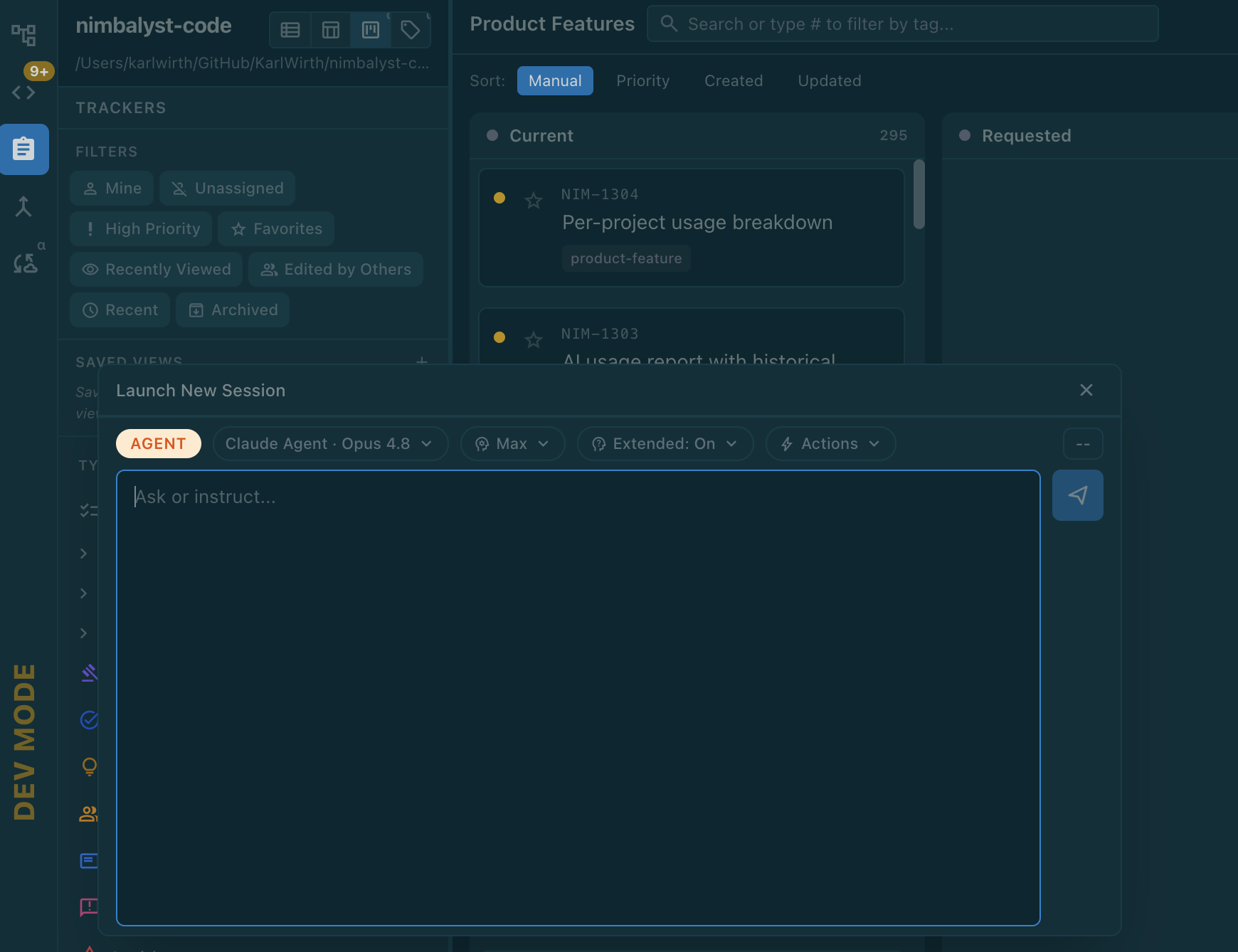Click the Requested column header
This screenshot has width=1238, height=952.
pyautogui.click(x=1090, y=135)
